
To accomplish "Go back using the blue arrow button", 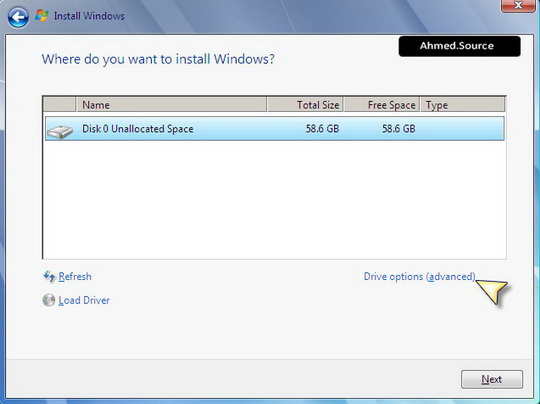I will click(18, 17).
